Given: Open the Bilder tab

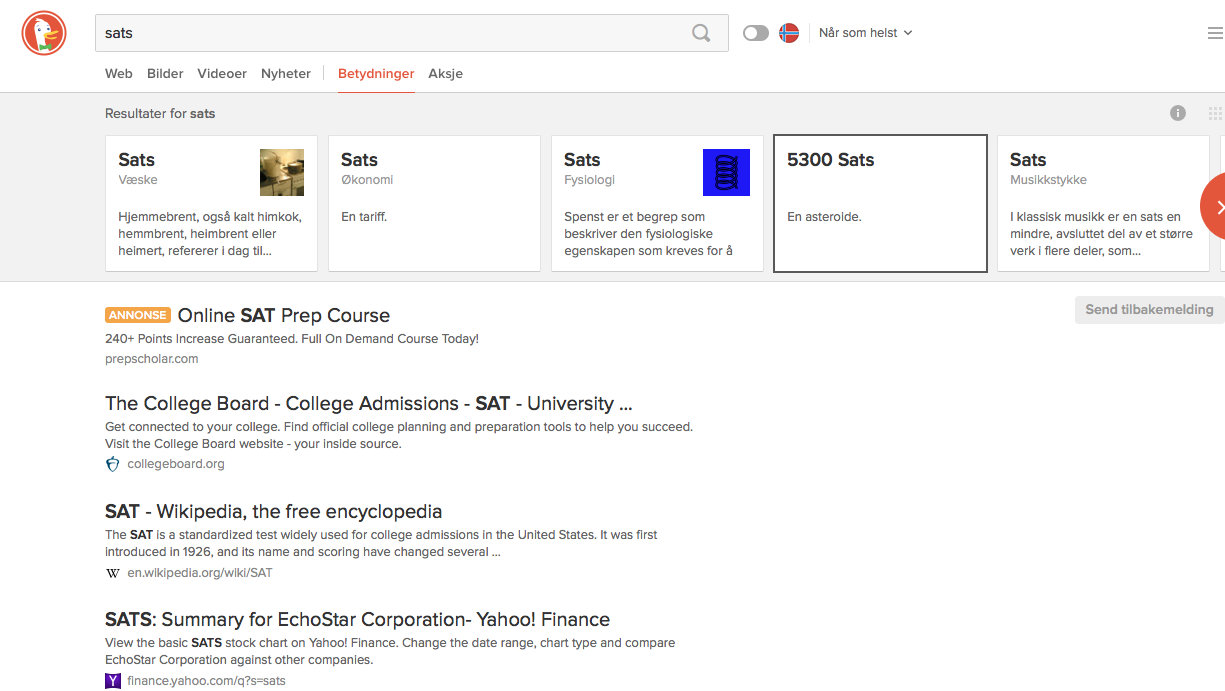Looking at the screenshot, I should click(x=165, y=73).
